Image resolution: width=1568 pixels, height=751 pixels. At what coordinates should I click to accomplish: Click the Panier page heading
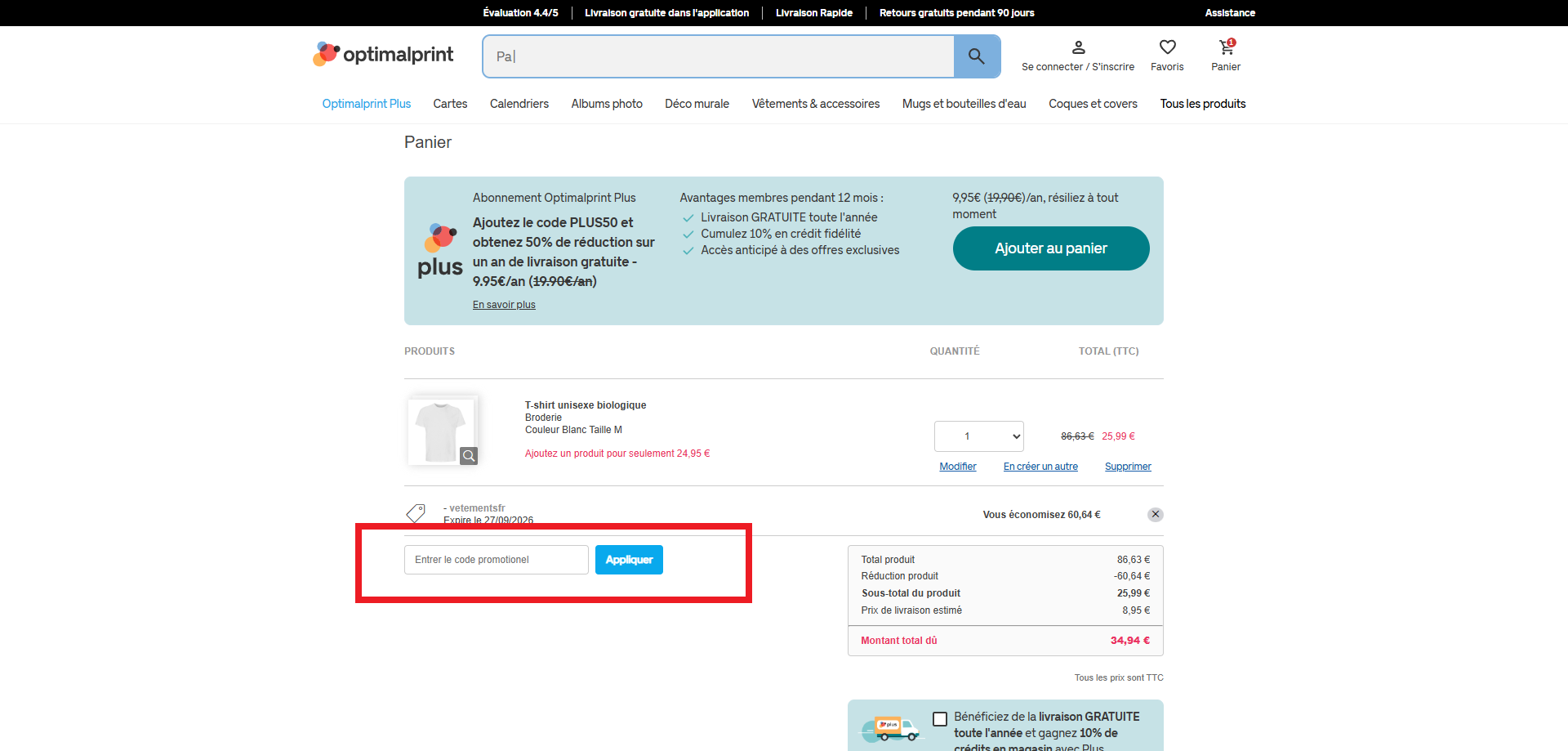pos(428,142)
